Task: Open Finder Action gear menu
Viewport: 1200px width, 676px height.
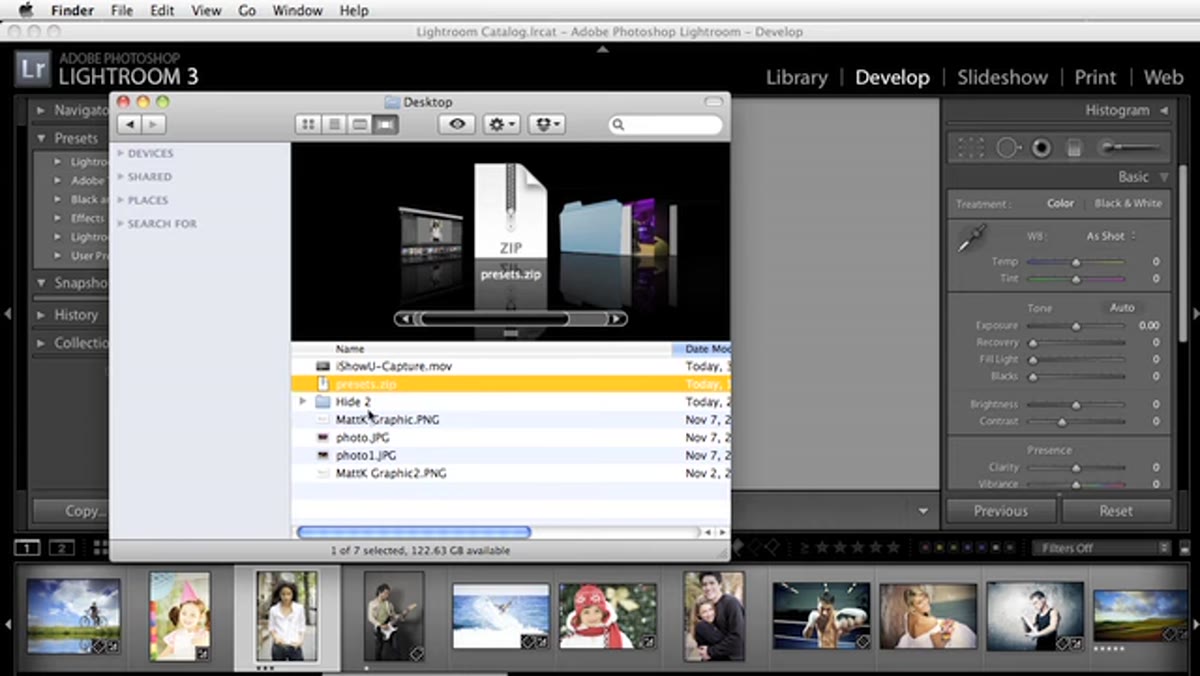Action: pyautogui.click(x=501, y=124)
